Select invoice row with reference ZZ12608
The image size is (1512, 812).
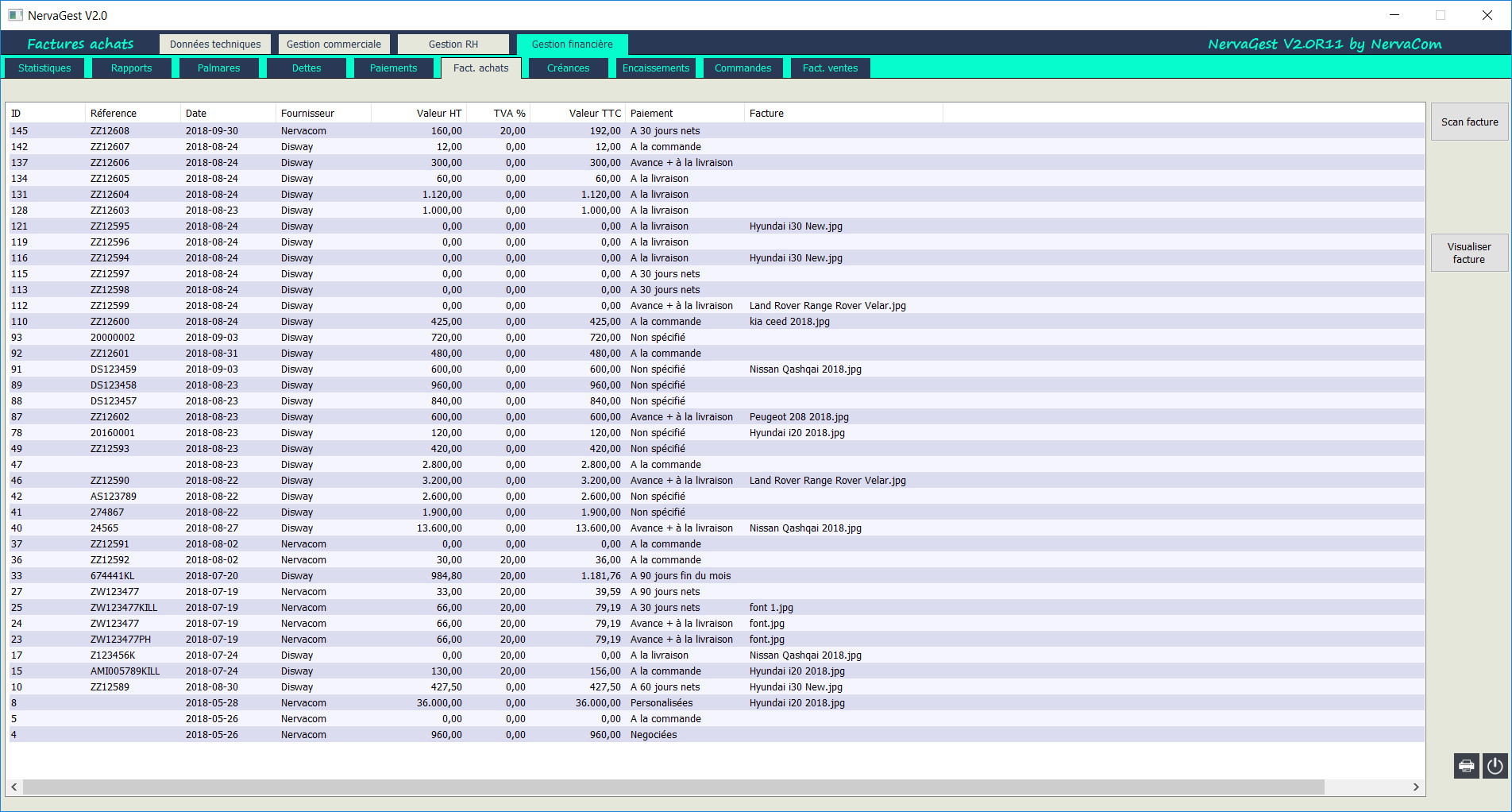tap(110, 131)
